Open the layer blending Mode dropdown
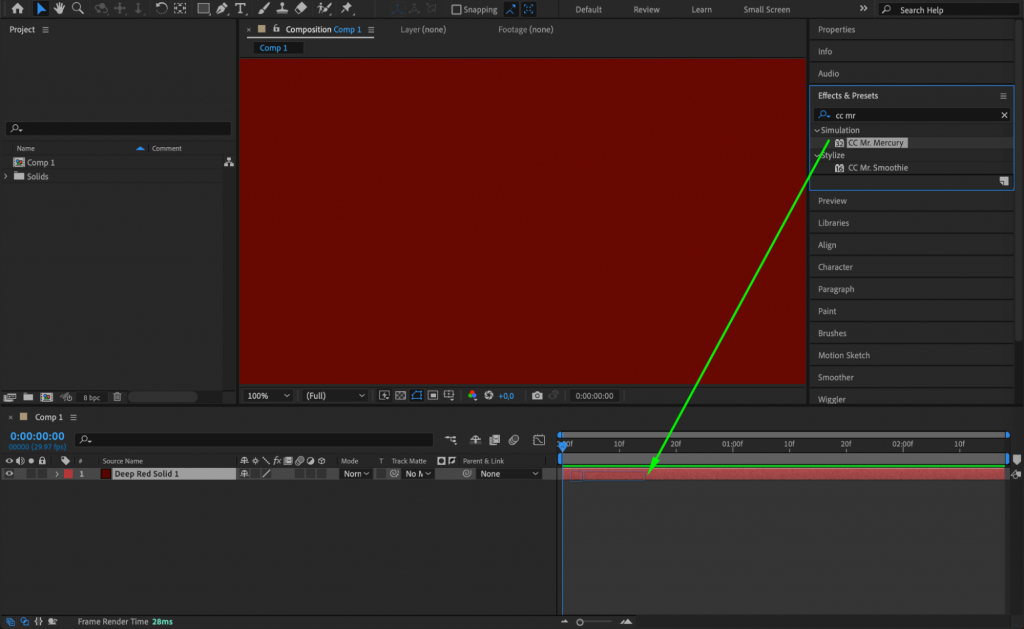 (x=356, y=473)
